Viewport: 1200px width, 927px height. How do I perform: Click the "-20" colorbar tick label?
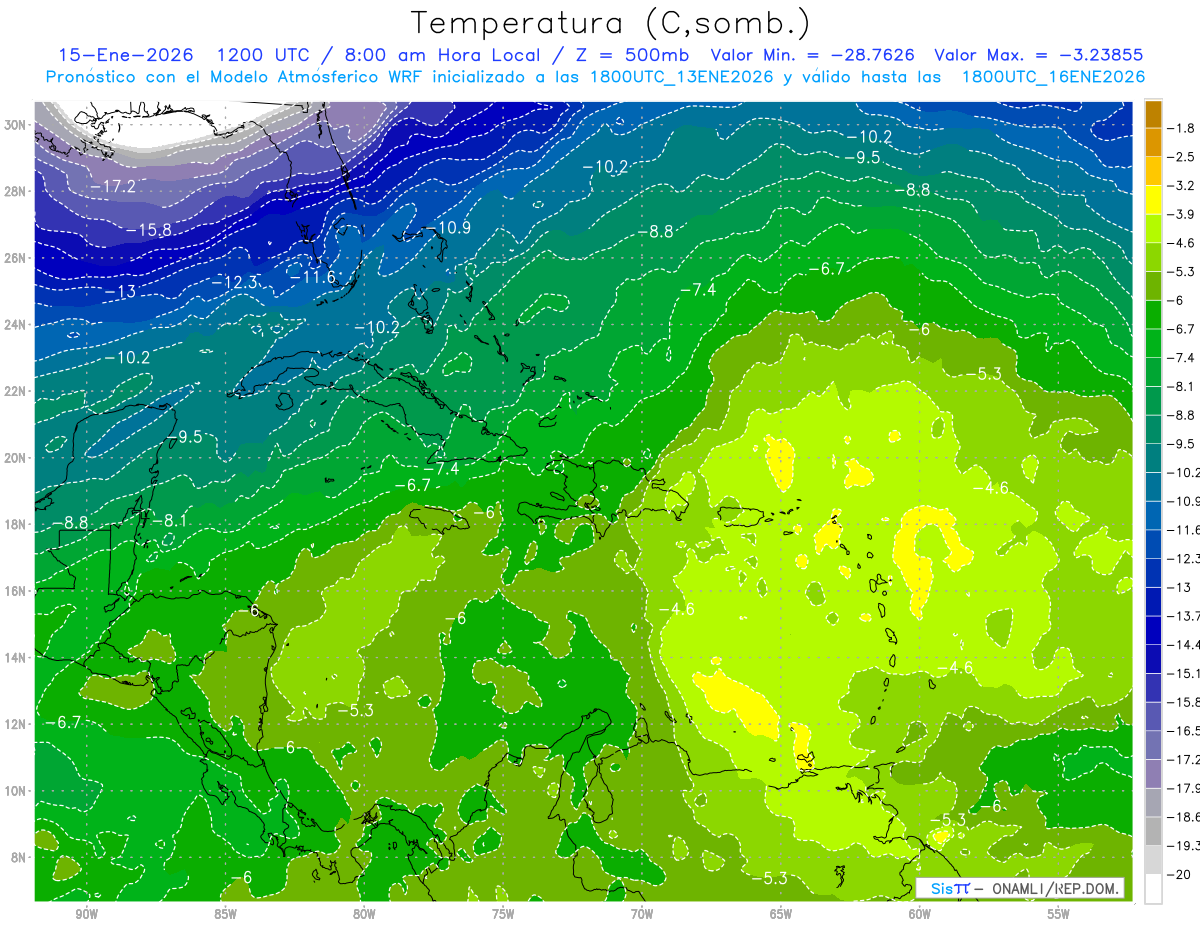pos(1178,875)
